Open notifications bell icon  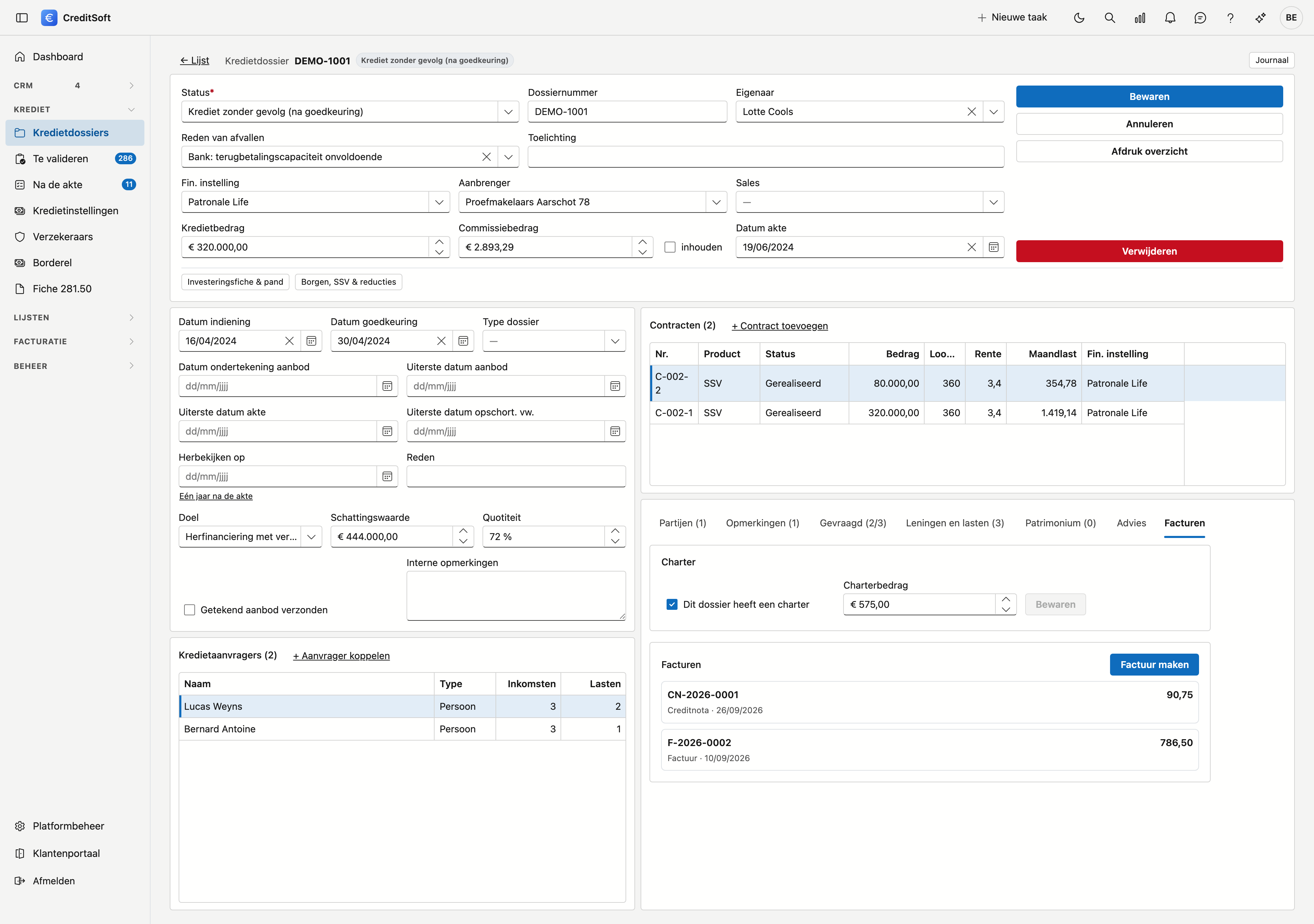[x=1170, y=18]
